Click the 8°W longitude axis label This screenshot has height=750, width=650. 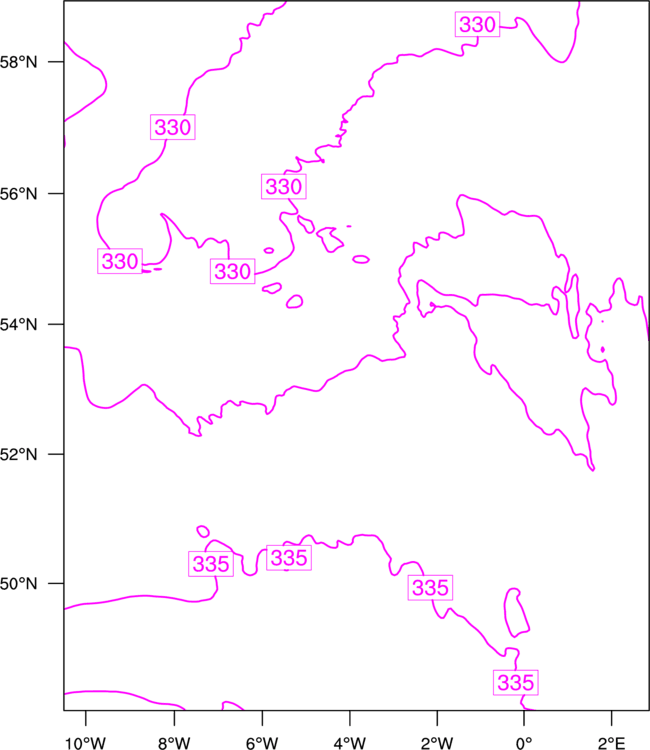[174, 743]
